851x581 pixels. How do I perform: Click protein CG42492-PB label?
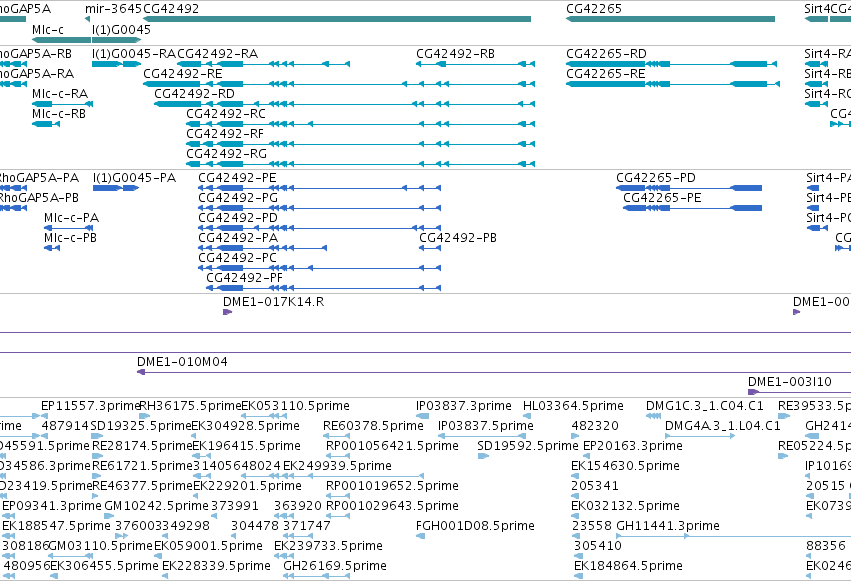458,238
